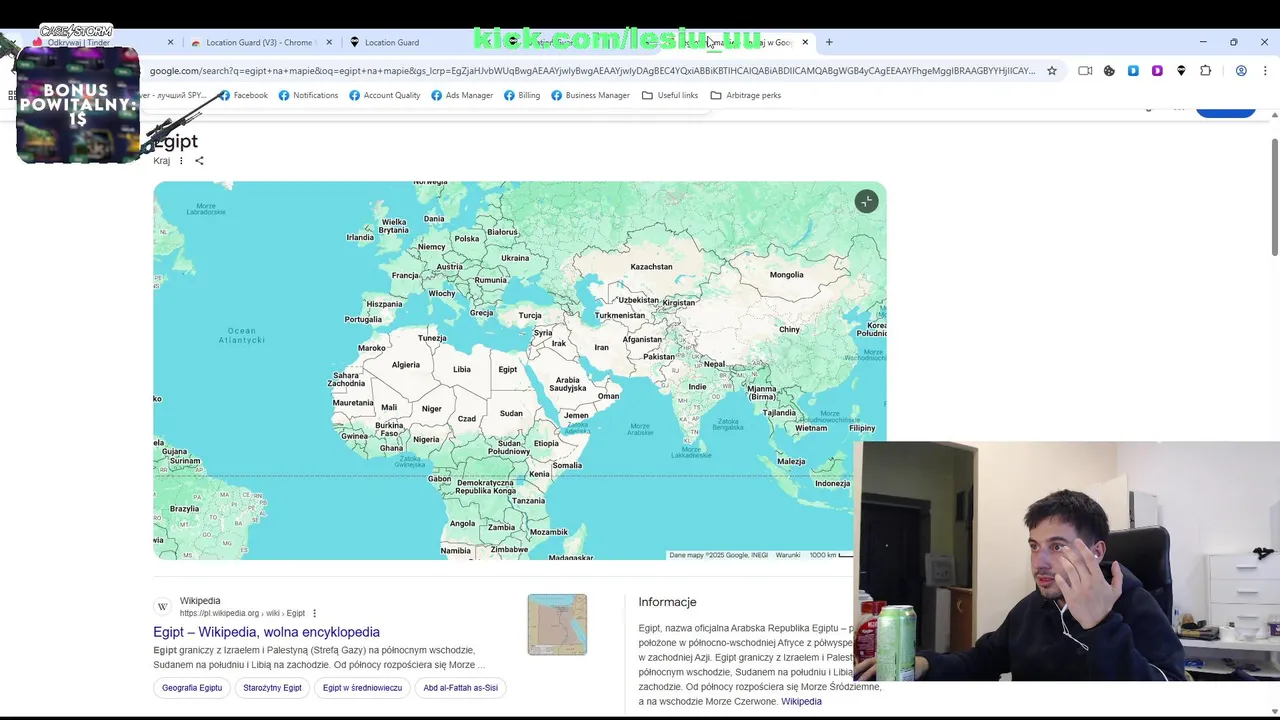Expand the Arbitrage perks bookmark folder

pyautogui.click(x=746, y=95)
